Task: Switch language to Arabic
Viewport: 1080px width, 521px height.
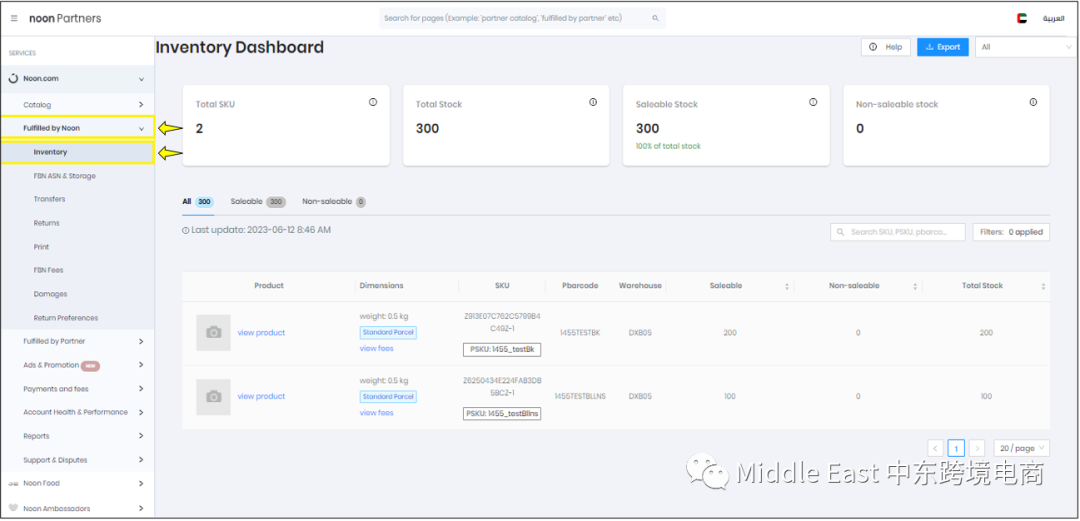Action: click(1053, 19)
